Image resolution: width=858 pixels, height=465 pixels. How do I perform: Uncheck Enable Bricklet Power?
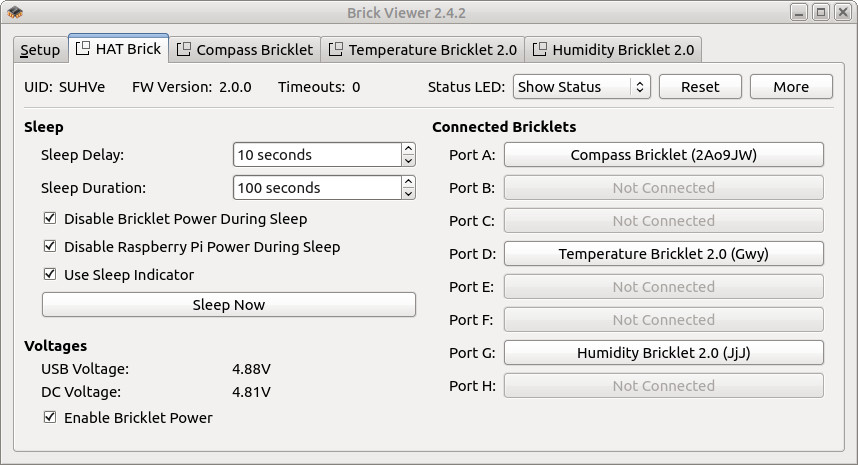tap(50, 417)
